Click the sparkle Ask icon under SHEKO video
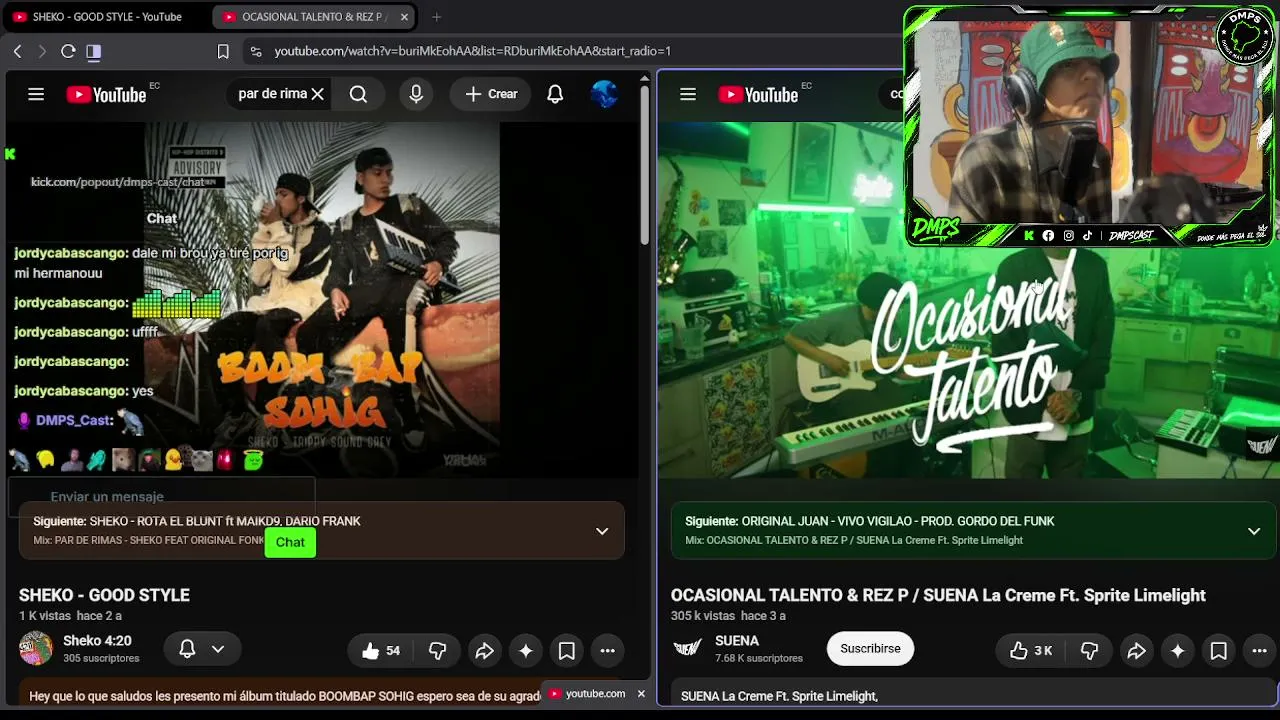The width and height of the screenshot is (1280, 720). pos(526,651)
